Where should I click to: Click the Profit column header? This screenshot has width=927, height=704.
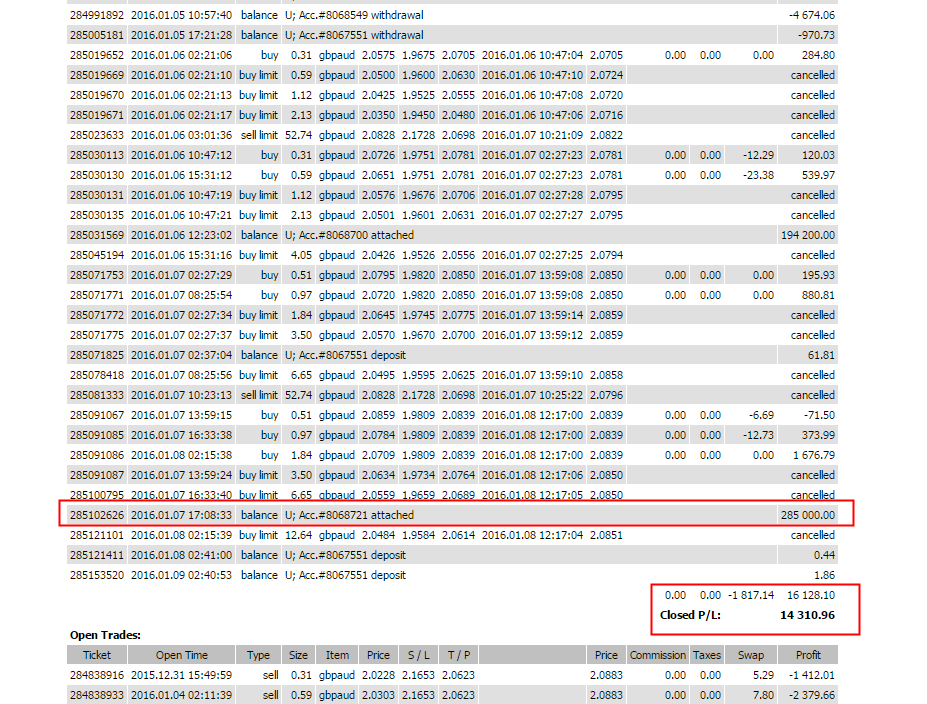tap(808, 656)
